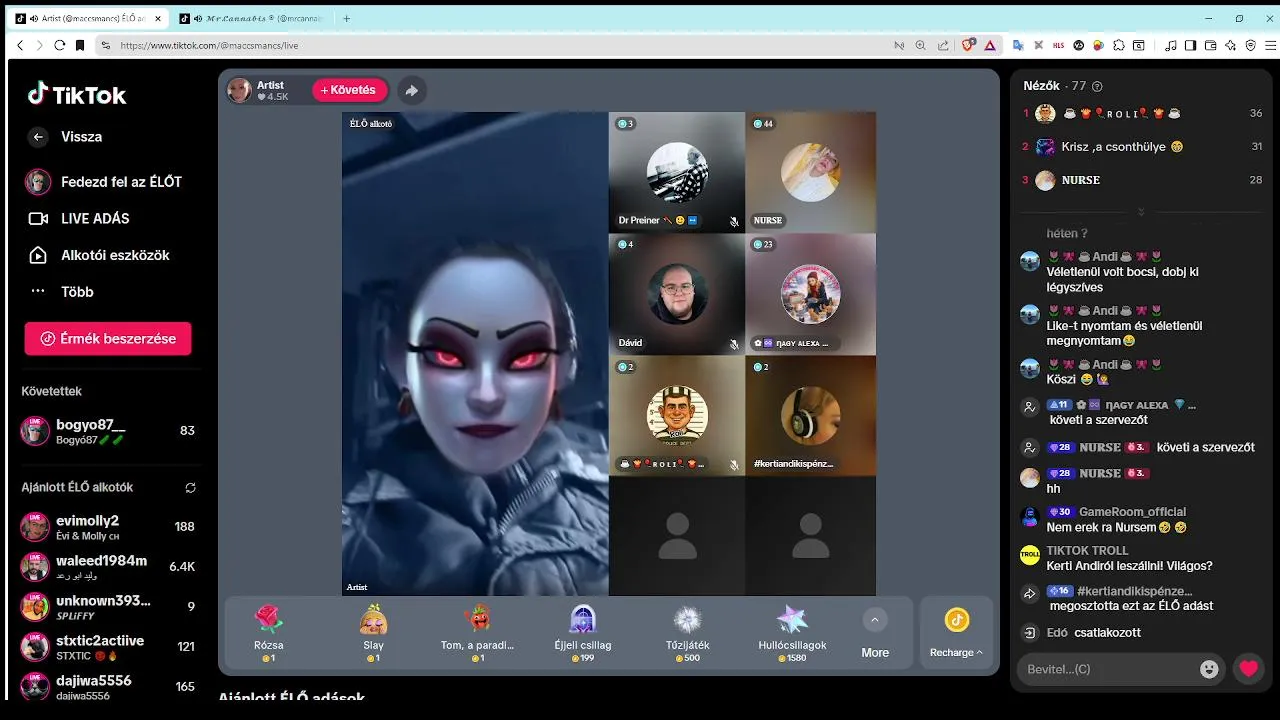The image size is (1280, 720).
Task: Select Dr Preiner guest tile
Action: coord(677,172)
